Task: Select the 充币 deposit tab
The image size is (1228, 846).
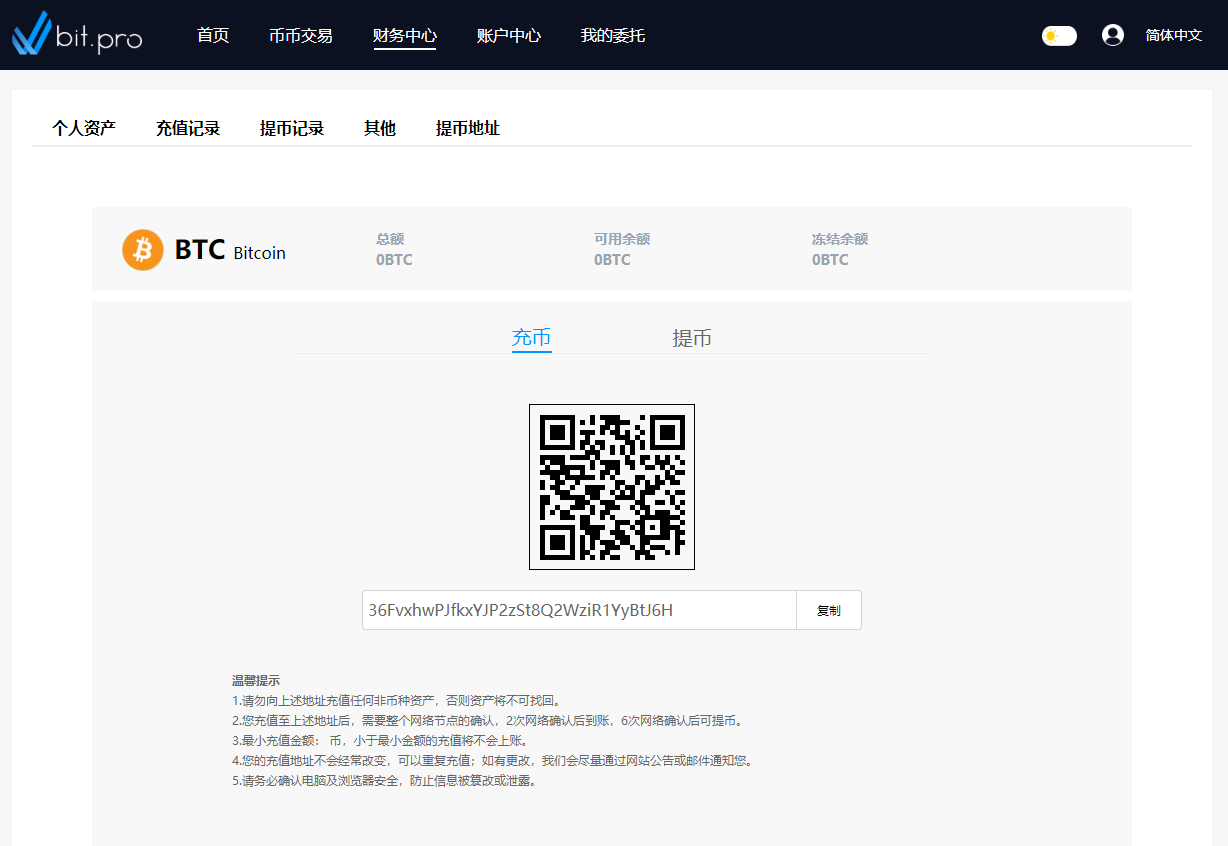Action: tap(532, 338)
